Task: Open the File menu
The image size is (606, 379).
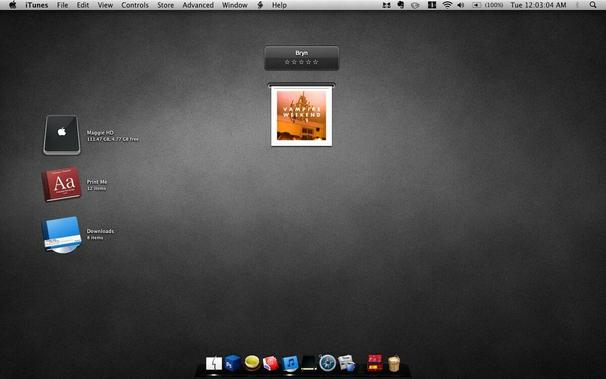Action: [62, 5]
